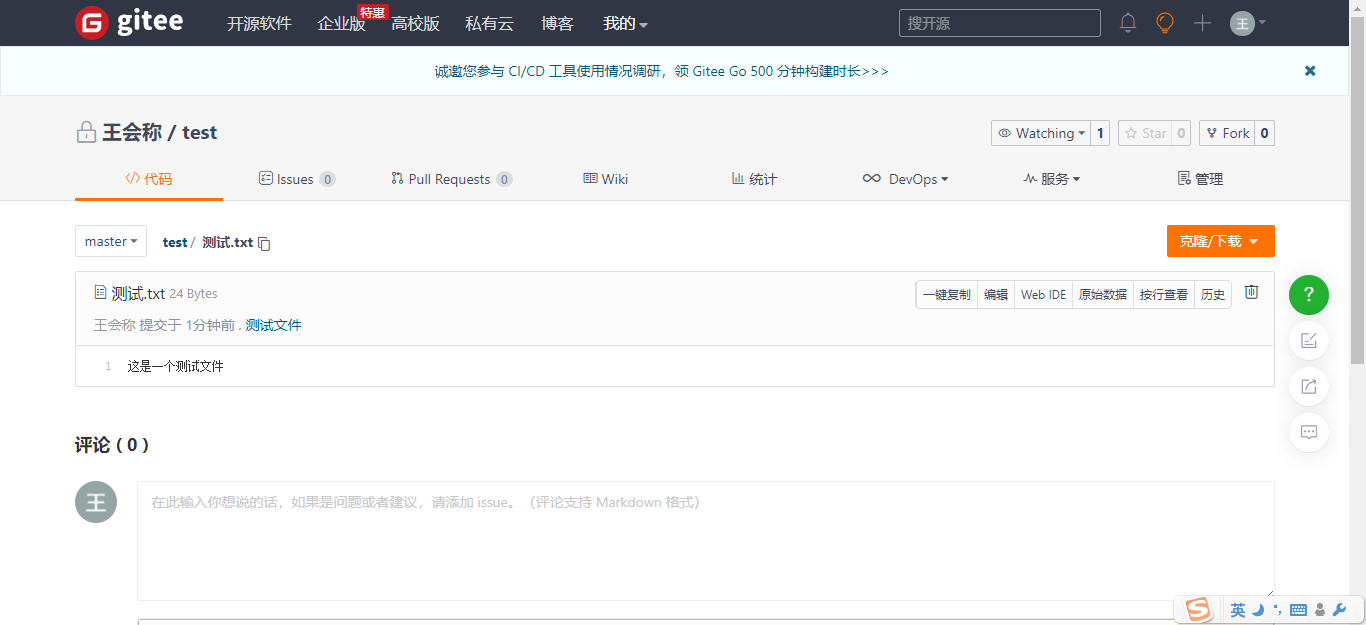Click Sogou soft keyboard icon
The width and height of the screenshot is (1366, 625).
click(1298, 610)
